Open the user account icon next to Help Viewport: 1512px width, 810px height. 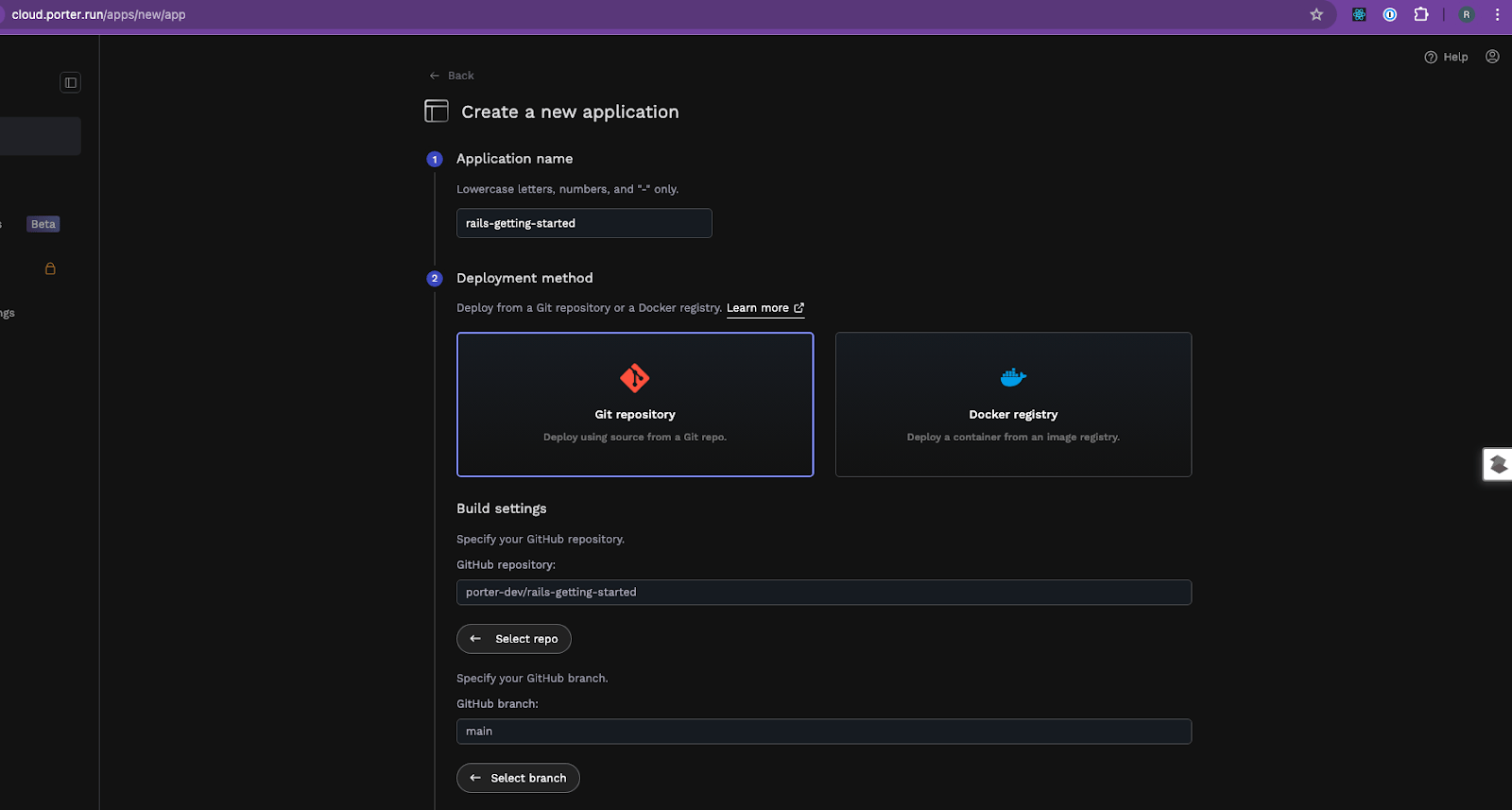click(1492, 57)
